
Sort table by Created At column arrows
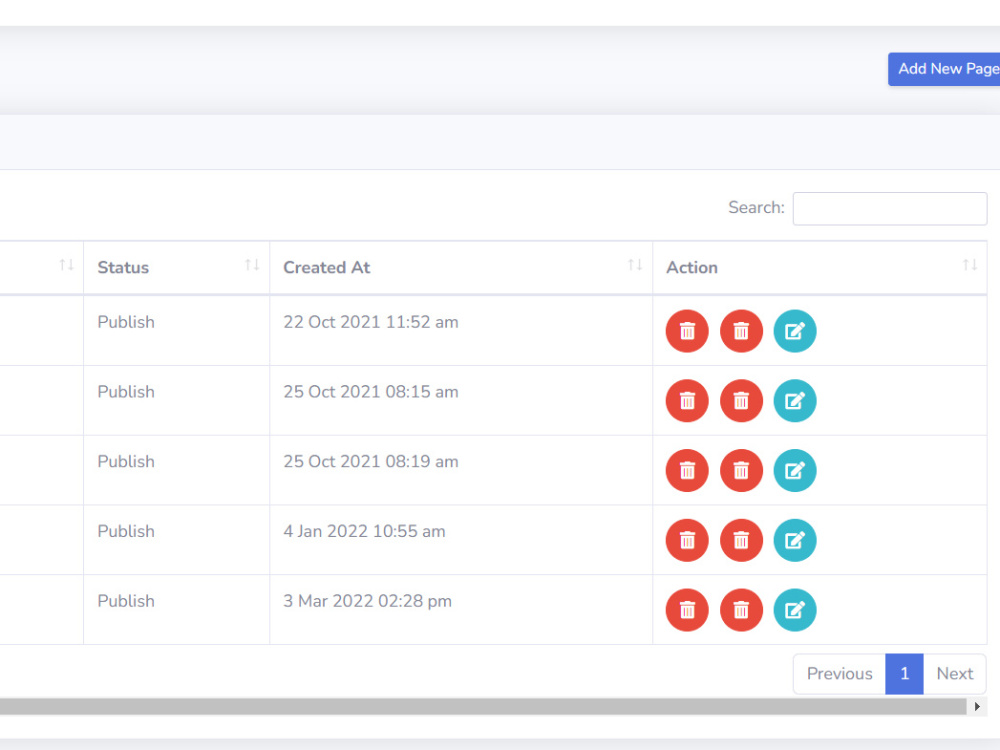point(635,265)
